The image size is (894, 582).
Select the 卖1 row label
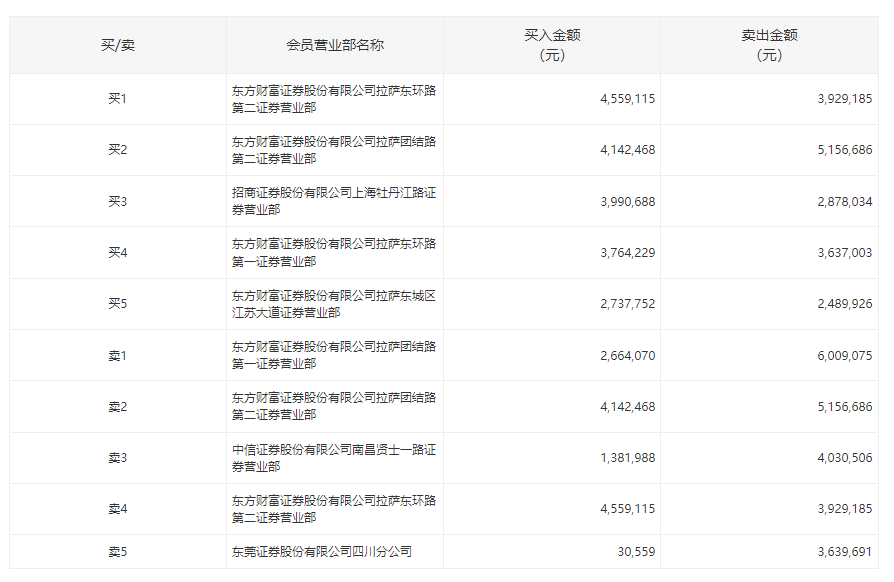tap(117, 356)
